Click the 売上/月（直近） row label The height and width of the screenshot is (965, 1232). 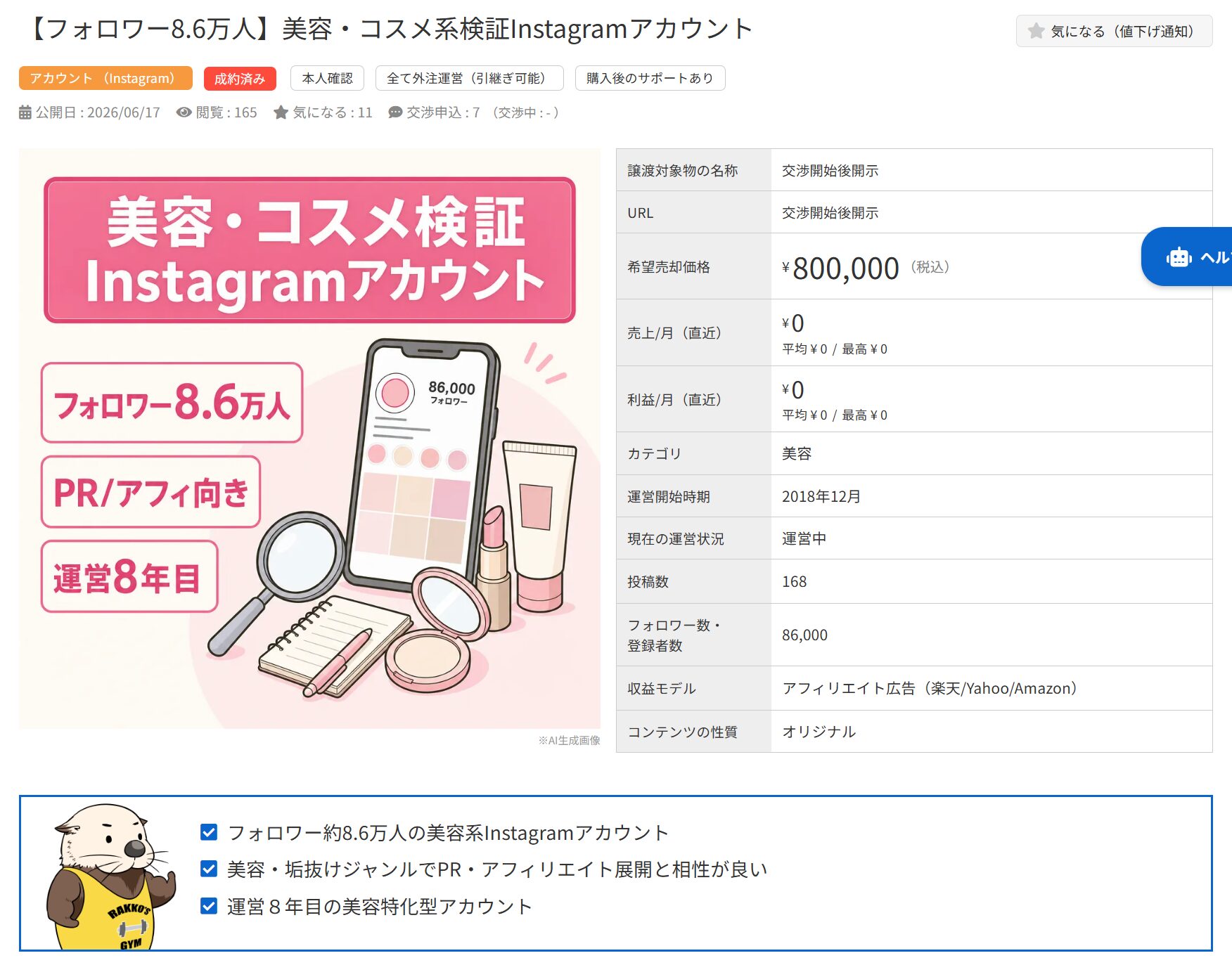pyautogui.click(x=674, y=333)
